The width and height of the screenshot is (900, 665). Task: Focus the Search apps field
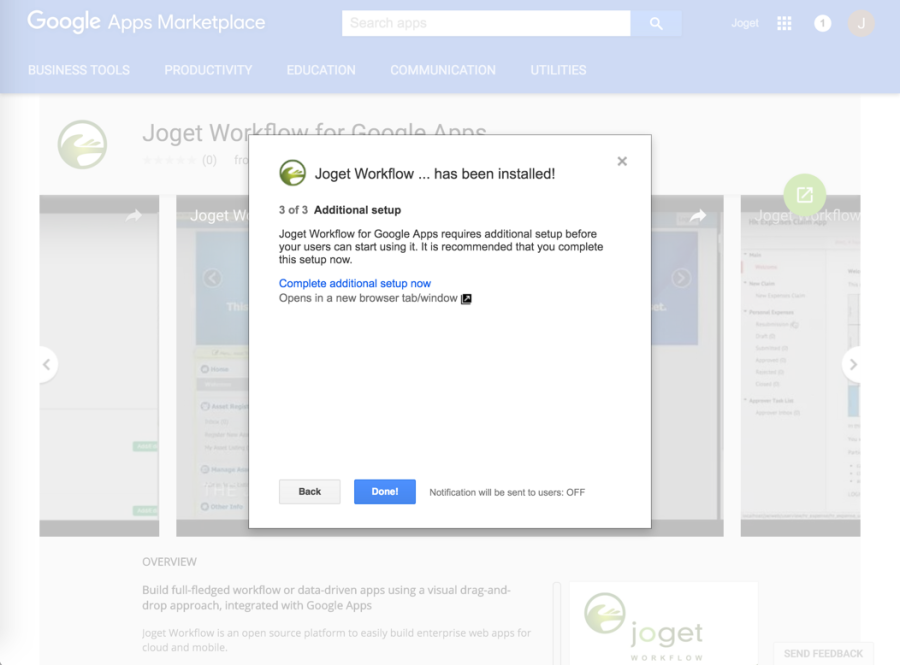click(x=486, y=24)
